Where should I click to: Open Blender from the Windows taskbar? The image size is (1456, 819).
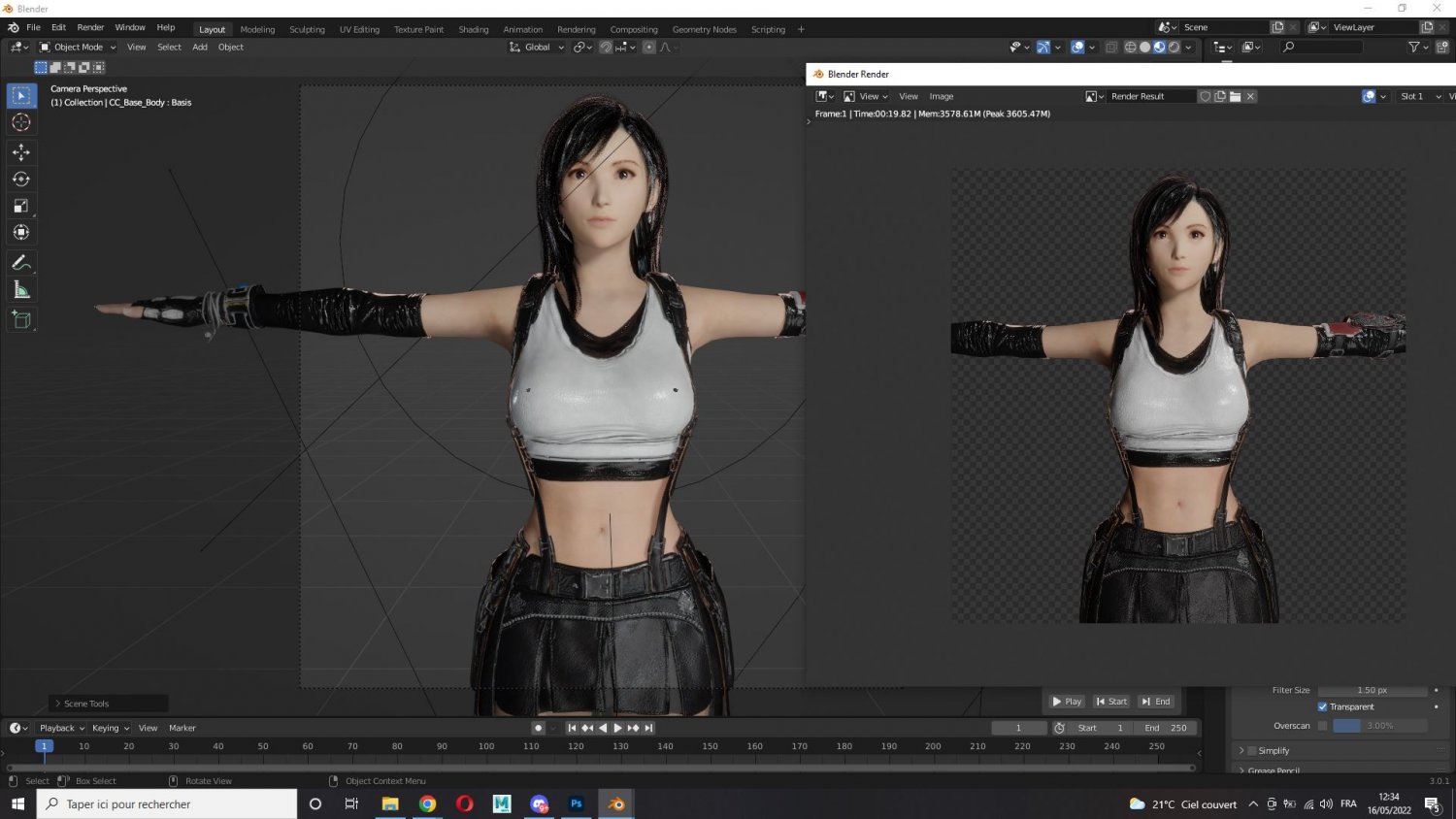[616, 803]
